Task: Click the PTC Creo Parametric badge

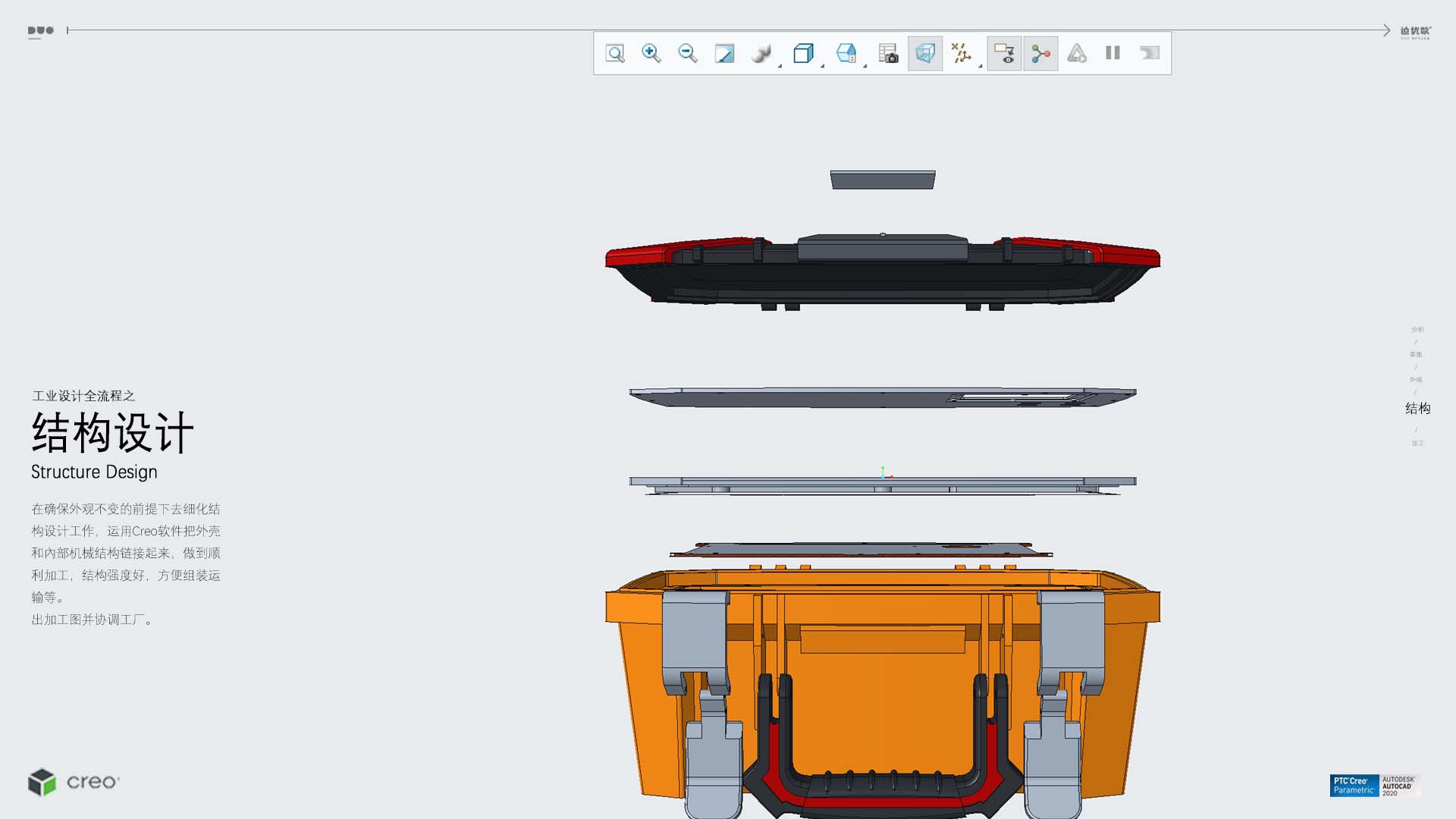Action: point(1354,786)
